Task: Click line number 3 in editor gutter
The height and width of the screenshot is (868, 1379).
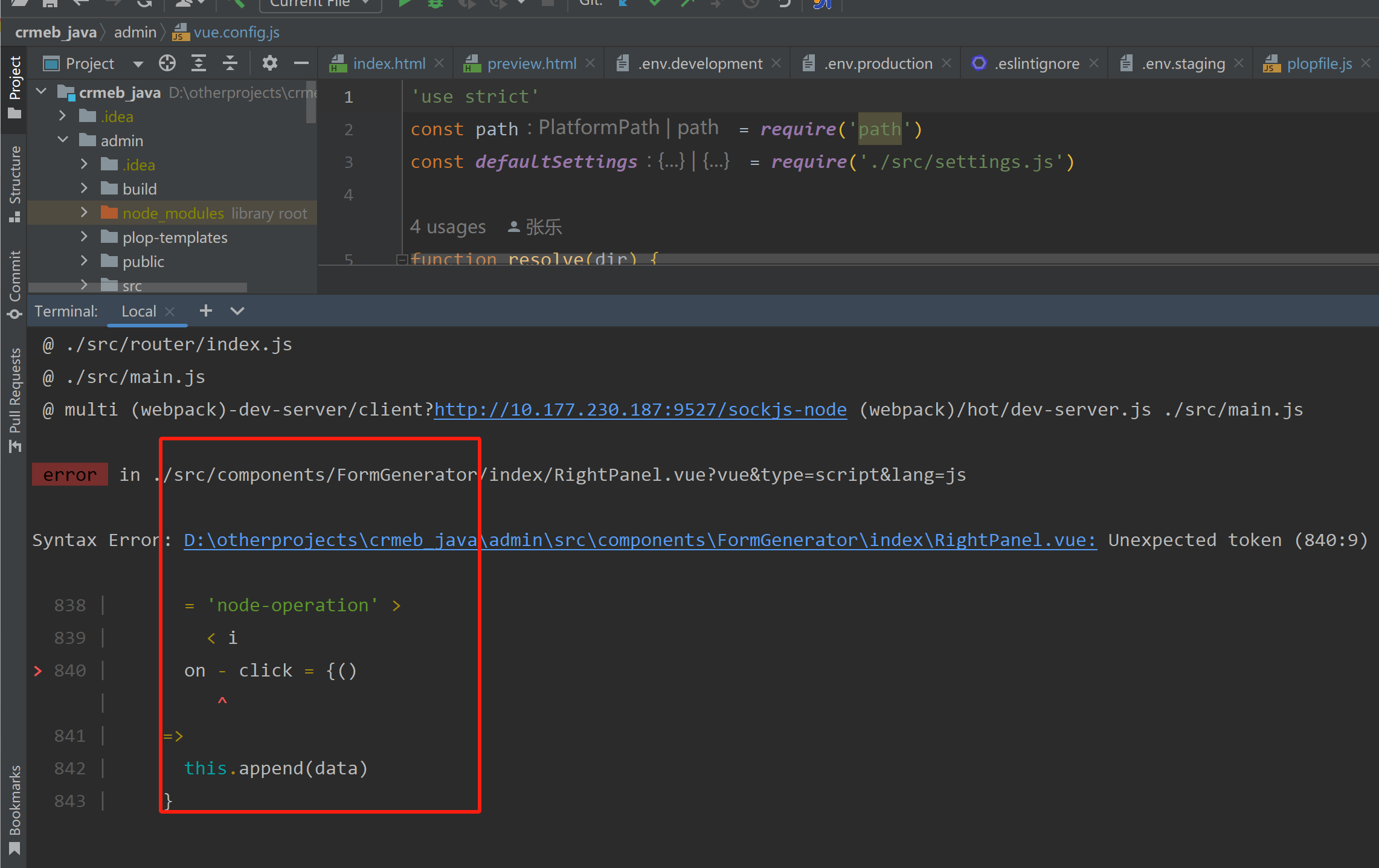Action: [349, 162]
